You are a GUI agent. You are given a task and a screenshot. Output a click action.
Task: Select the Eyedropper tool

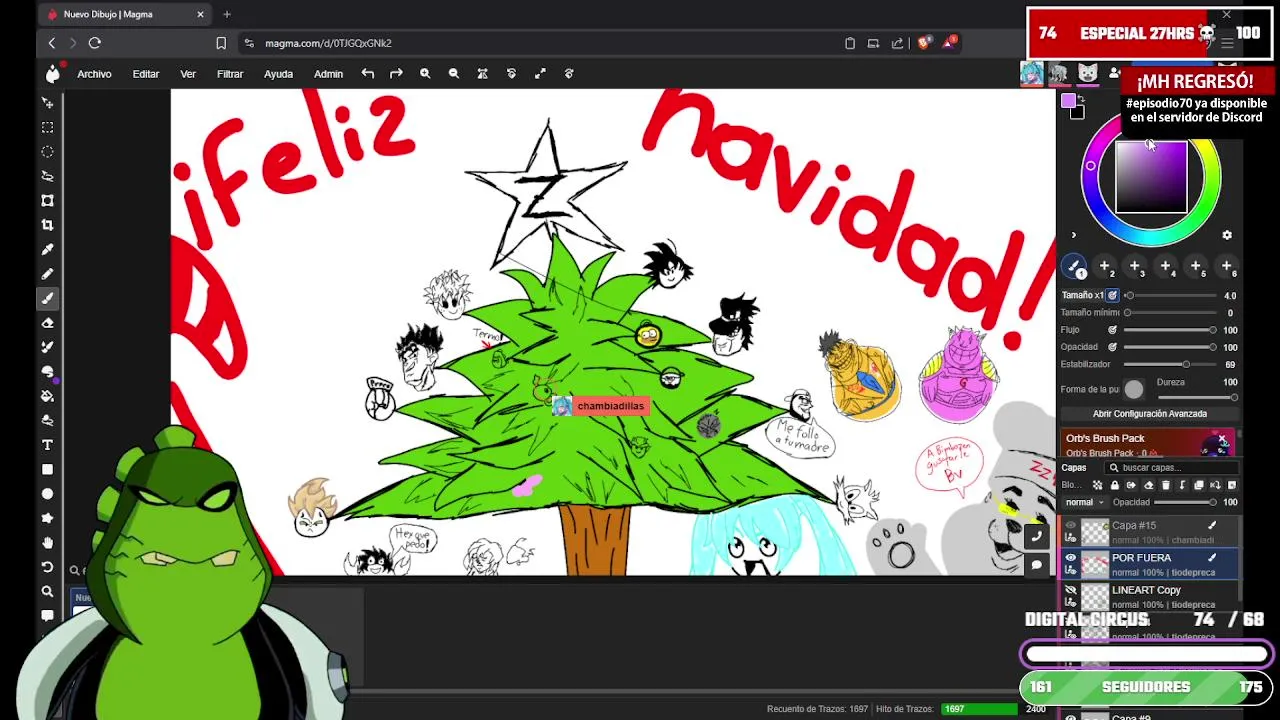click(x=47, y=249)
